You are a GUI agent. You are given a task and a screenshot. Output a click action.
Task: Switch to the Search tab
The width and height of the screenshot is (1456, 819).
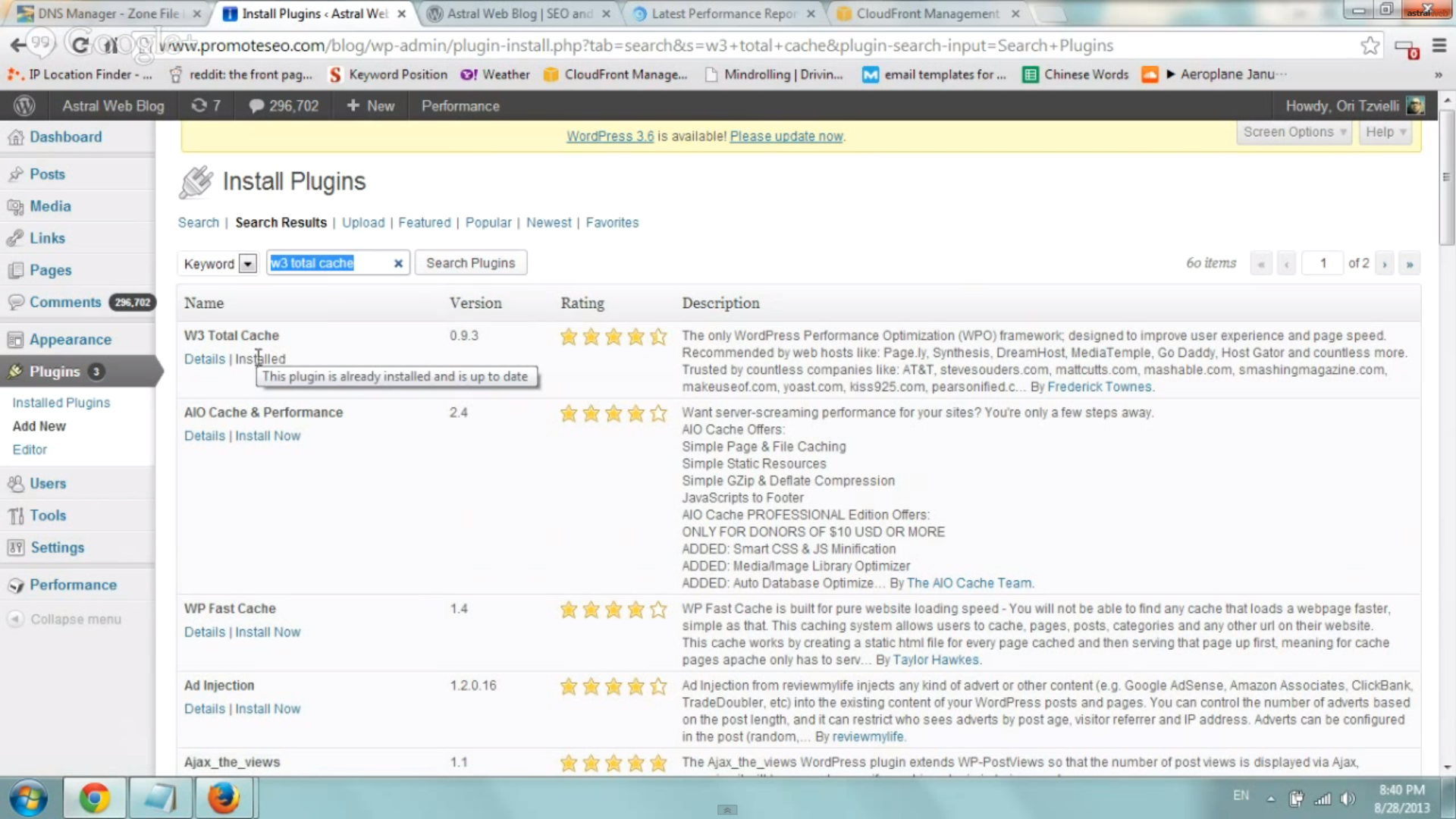click(198, 222)
